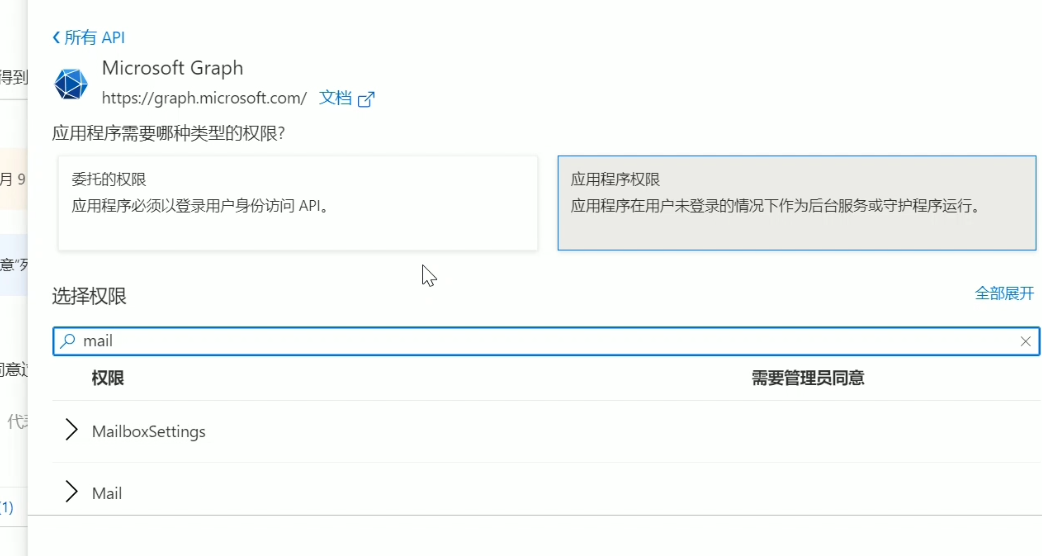Click the Mail row label
Viewport: 1042px width, 556px height.
click(x=107, y=494)
